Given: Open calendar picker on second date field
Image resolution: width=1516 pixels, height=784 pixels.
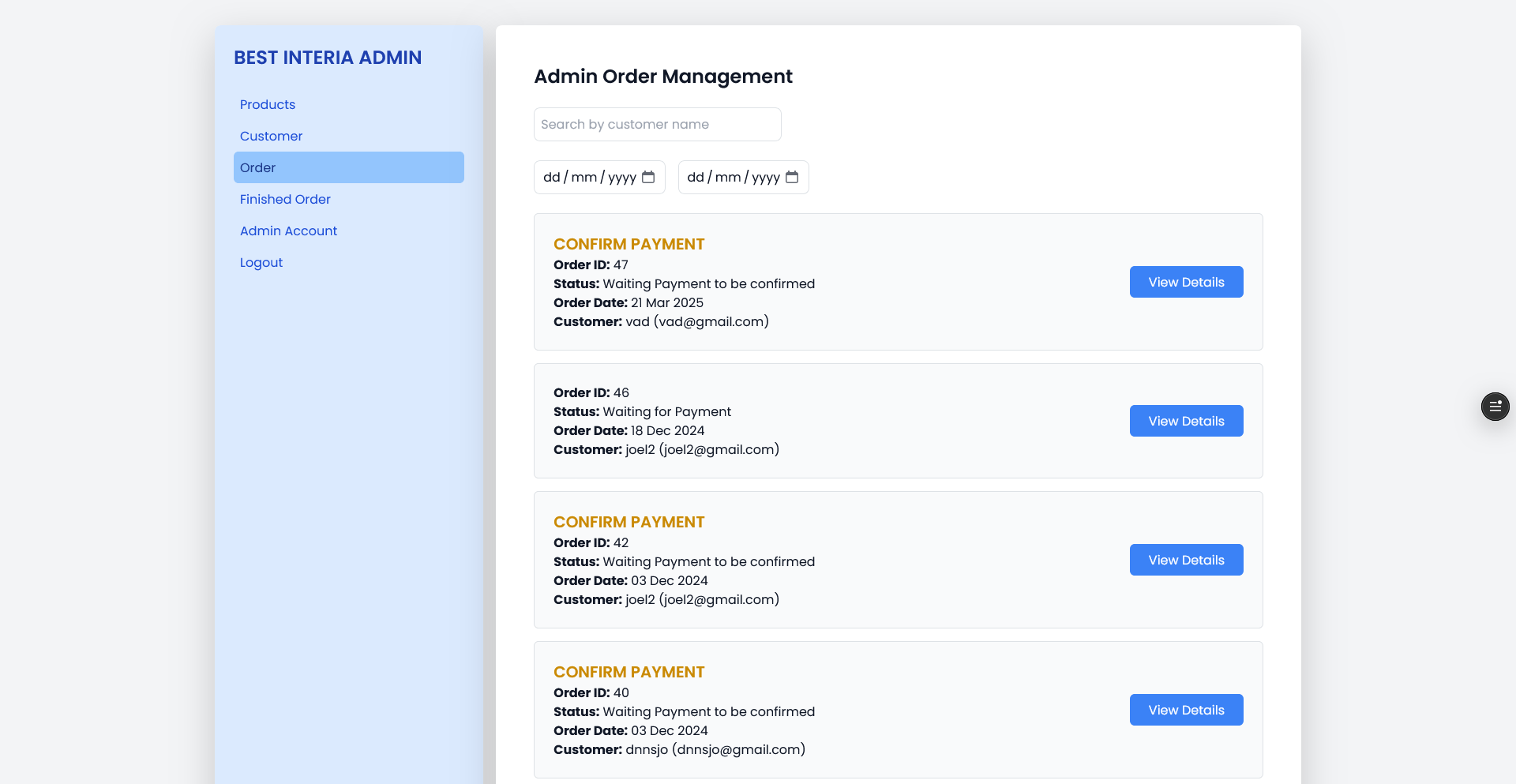Looking at the screenshot, I should tap(792, 177).
